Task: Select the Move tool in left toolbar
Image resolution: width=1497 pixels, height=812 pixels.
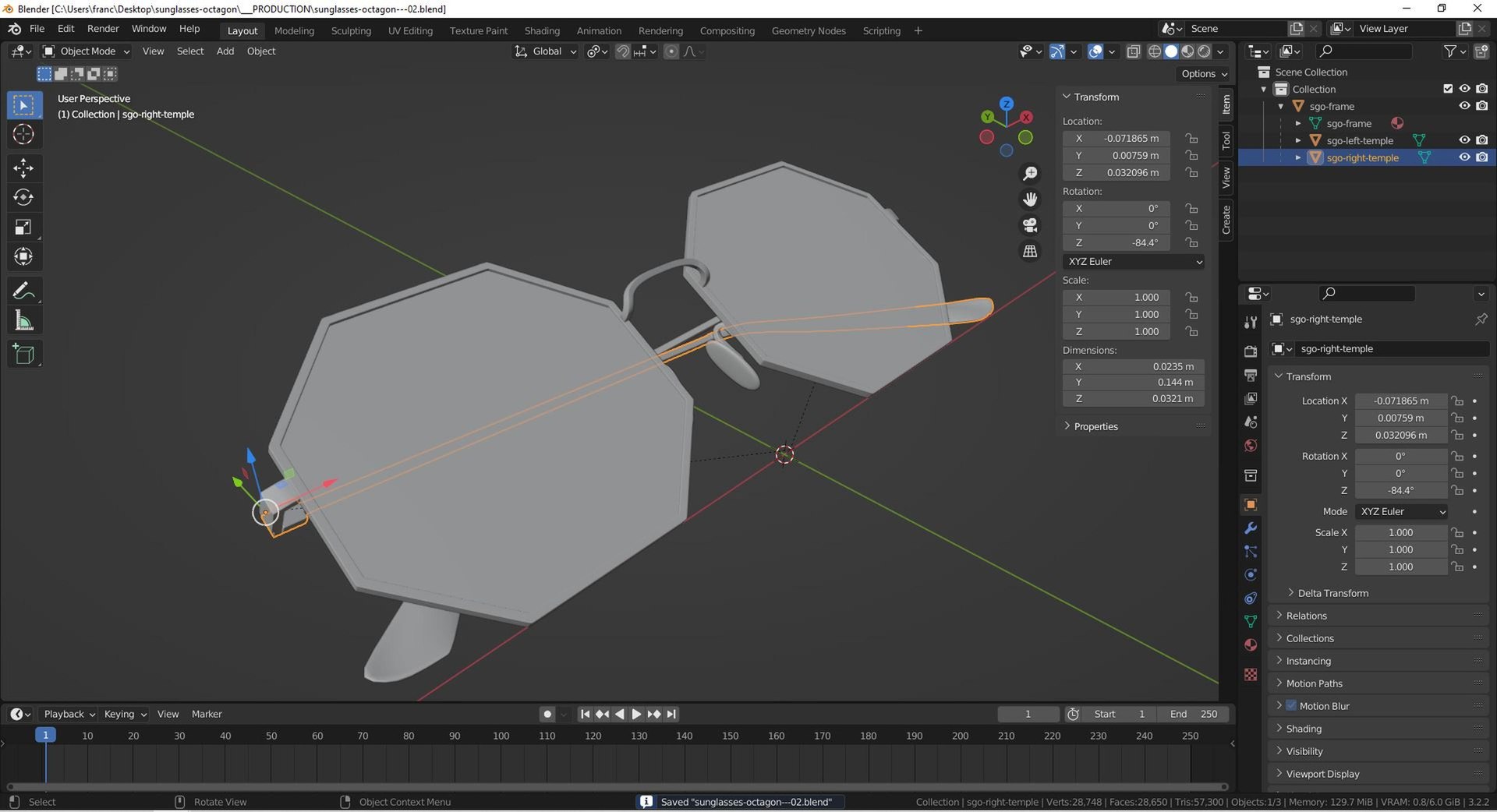Action: point(23,167)
